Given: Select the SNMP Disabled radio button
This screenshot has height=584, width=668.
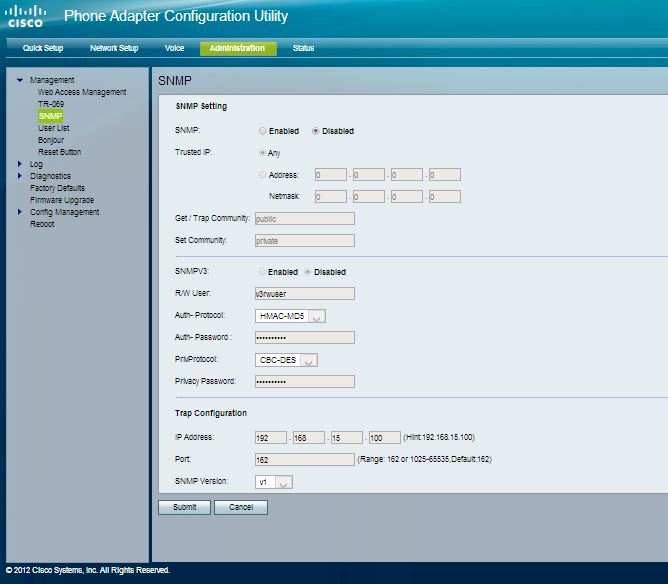Looking at the screenshot, I should tap(316, 131).
